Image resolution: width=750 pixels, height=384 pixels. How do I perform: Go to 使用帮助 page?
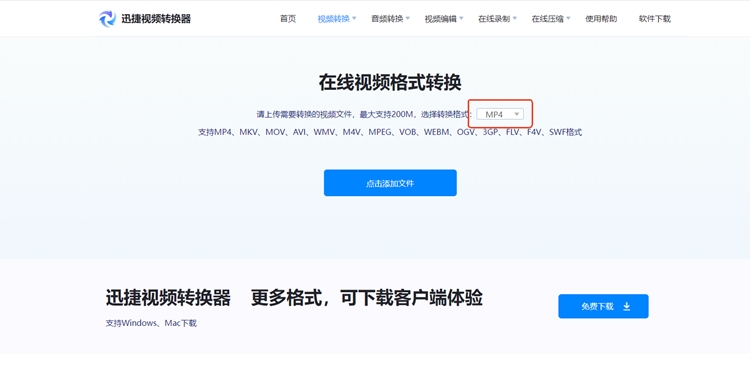coord(601,19)
